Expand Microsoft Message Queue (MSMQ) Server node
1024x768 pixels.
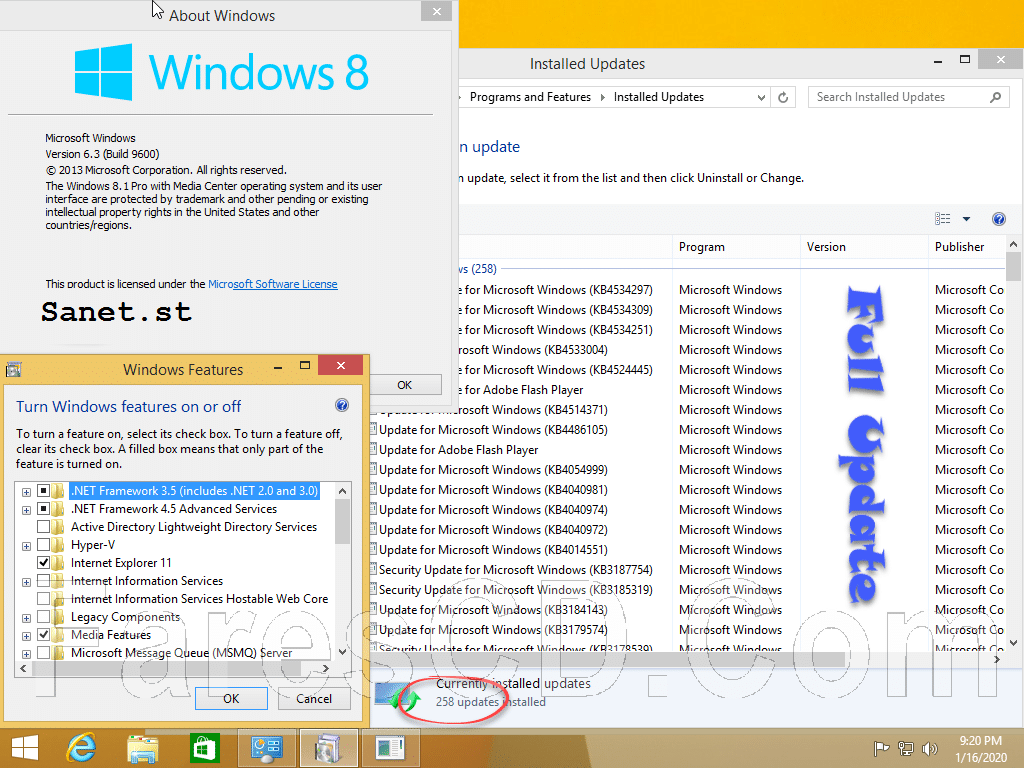(x=26, y=654)
